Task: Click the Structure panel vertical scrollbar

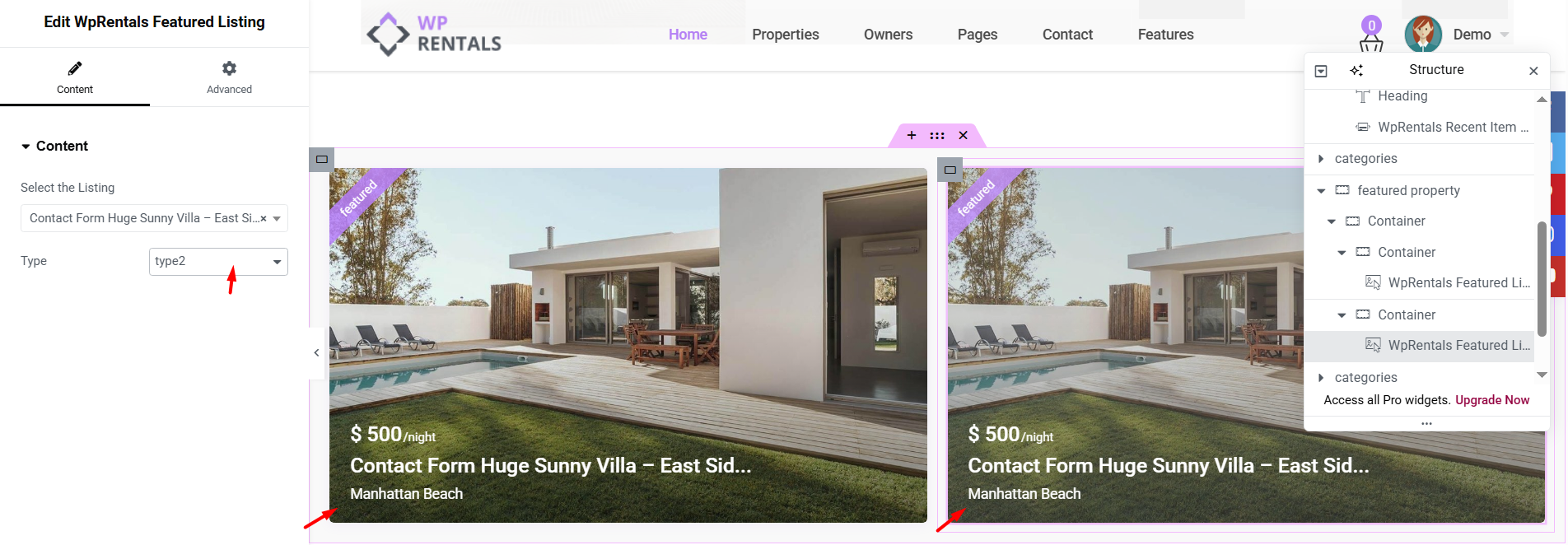Action: pyautogui.click(x=1542, y=279)
